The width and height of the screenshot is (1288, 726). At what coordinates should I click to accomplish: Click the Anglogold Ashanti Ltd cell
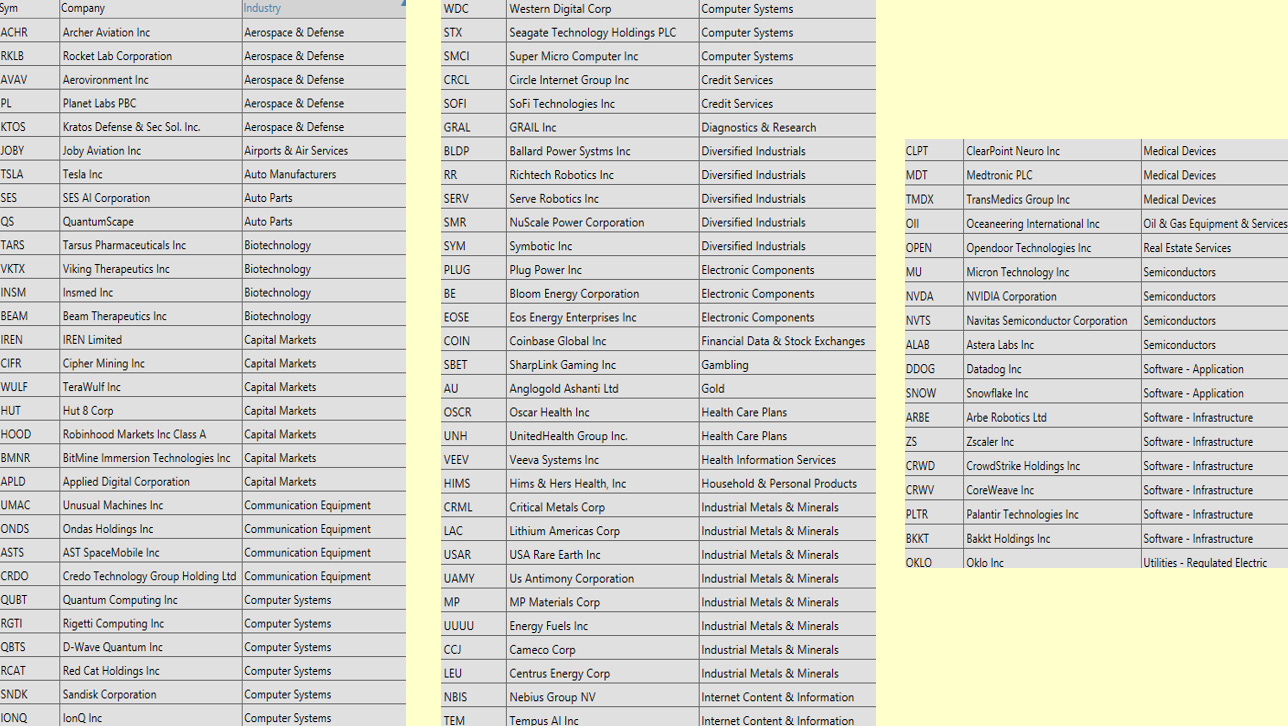(x=602, y=388)
